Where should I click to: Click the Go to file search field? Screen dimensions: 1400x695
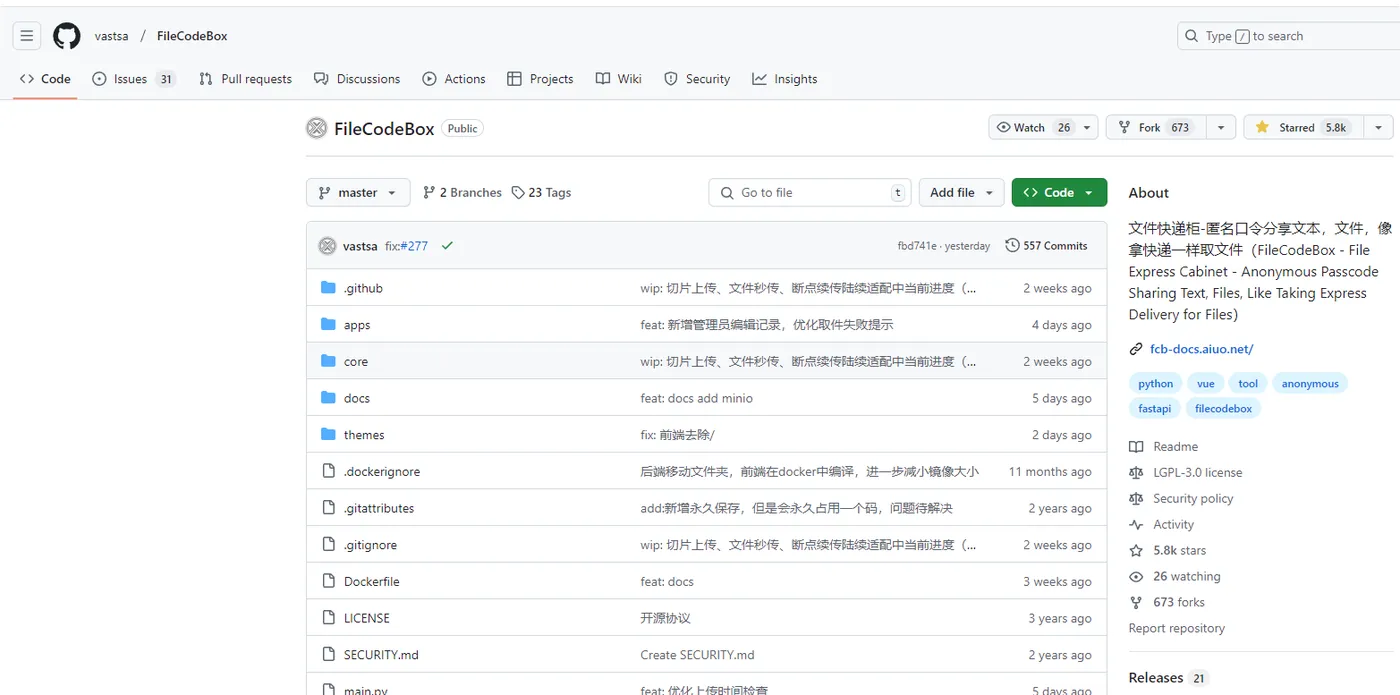click(810, 193)
